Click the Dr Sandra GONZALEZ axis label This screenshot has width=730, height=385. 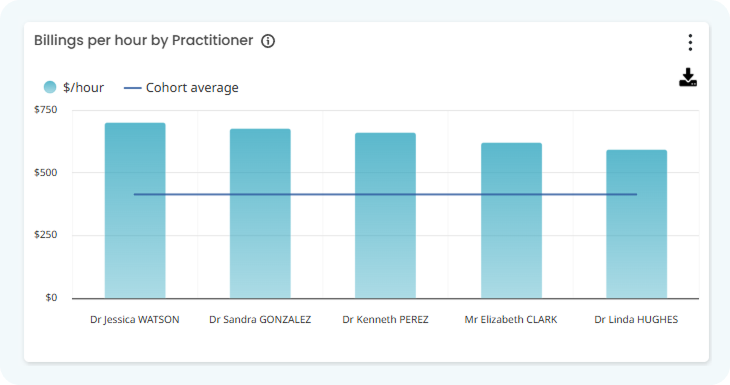coord(260,320)
